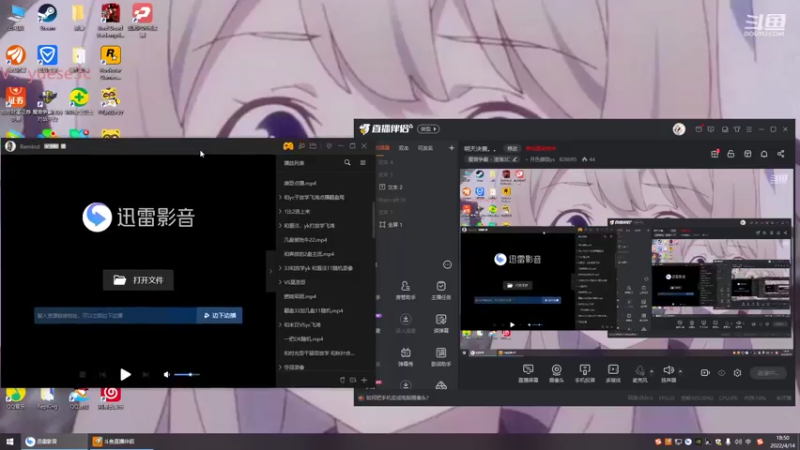Open the 弹幕秀 danmaku show tool
Screen dimensions: 800x450
(x=406, y=357)
